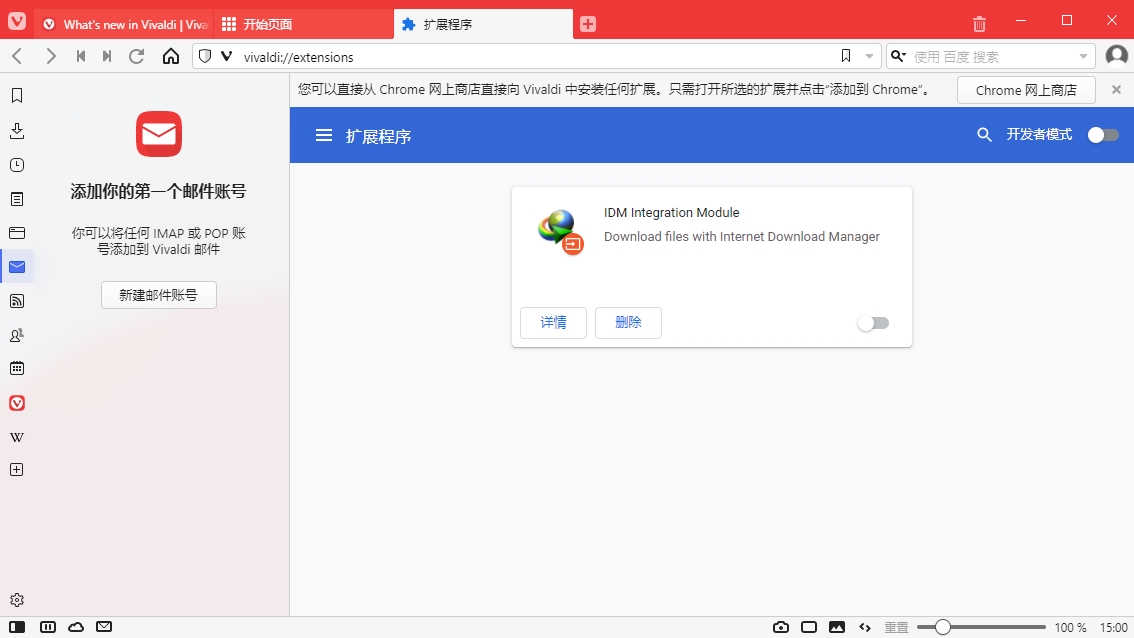View details of IDM Integration Module
The width and height of the screenshot is (1134, 638).
pyautogui.click(x=552, y=322)
